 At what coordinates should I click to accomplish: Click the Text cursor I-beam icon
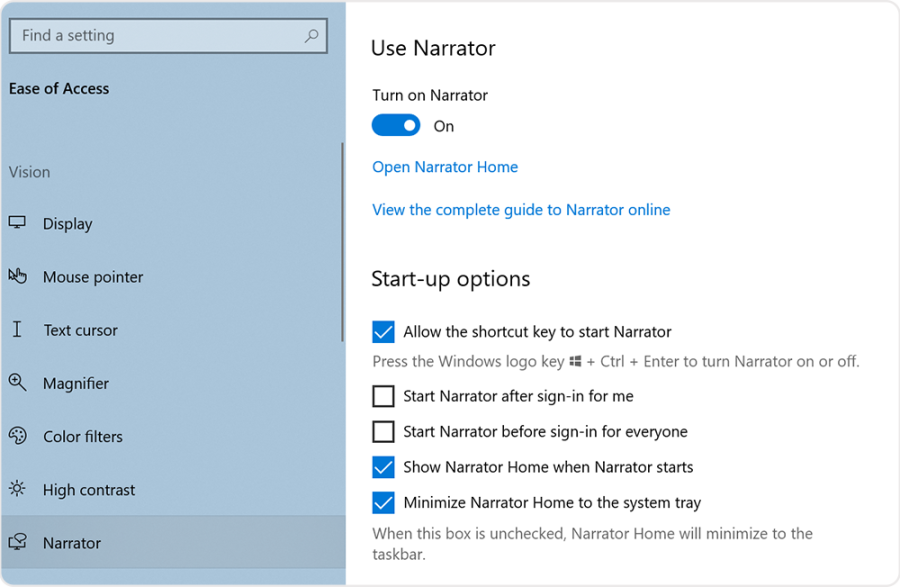point(17,330)
